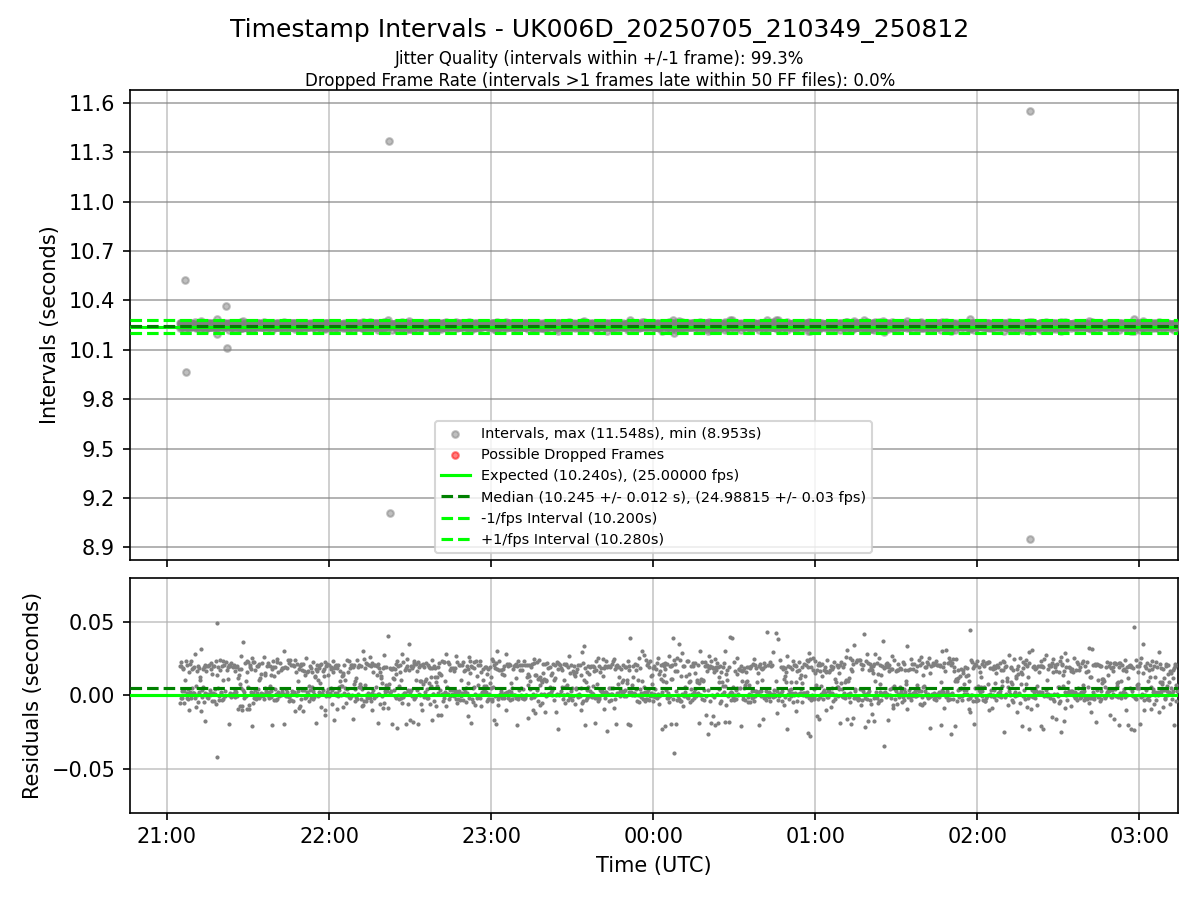Click the legend entry 'Intervals, max (11.548s), min (8.953s)'
Image resolution: width=1200 pixels, height=900 pixels.
pos(621,433)
